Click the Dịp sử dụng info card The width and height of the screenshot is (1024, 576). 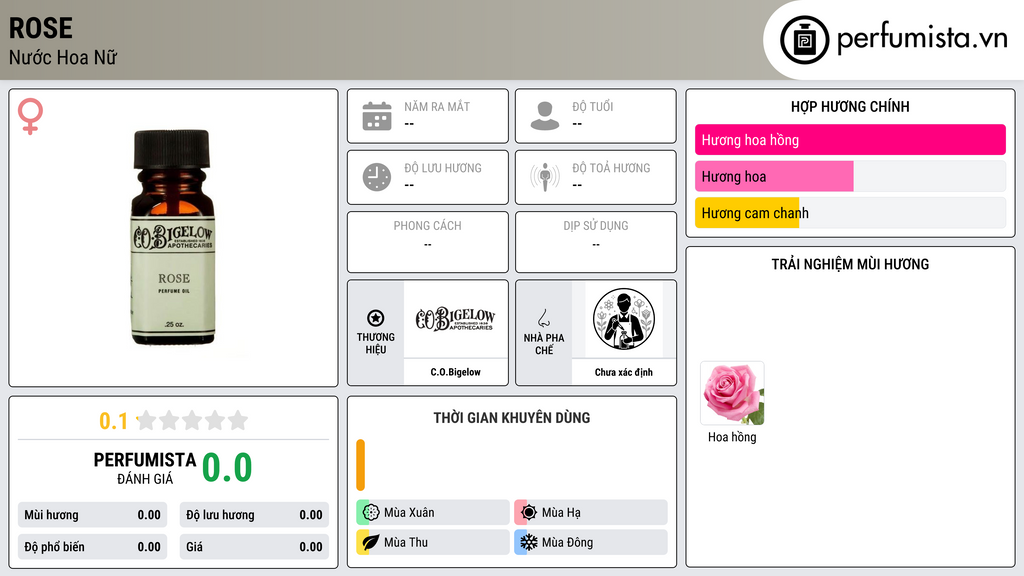coord(596,242)
